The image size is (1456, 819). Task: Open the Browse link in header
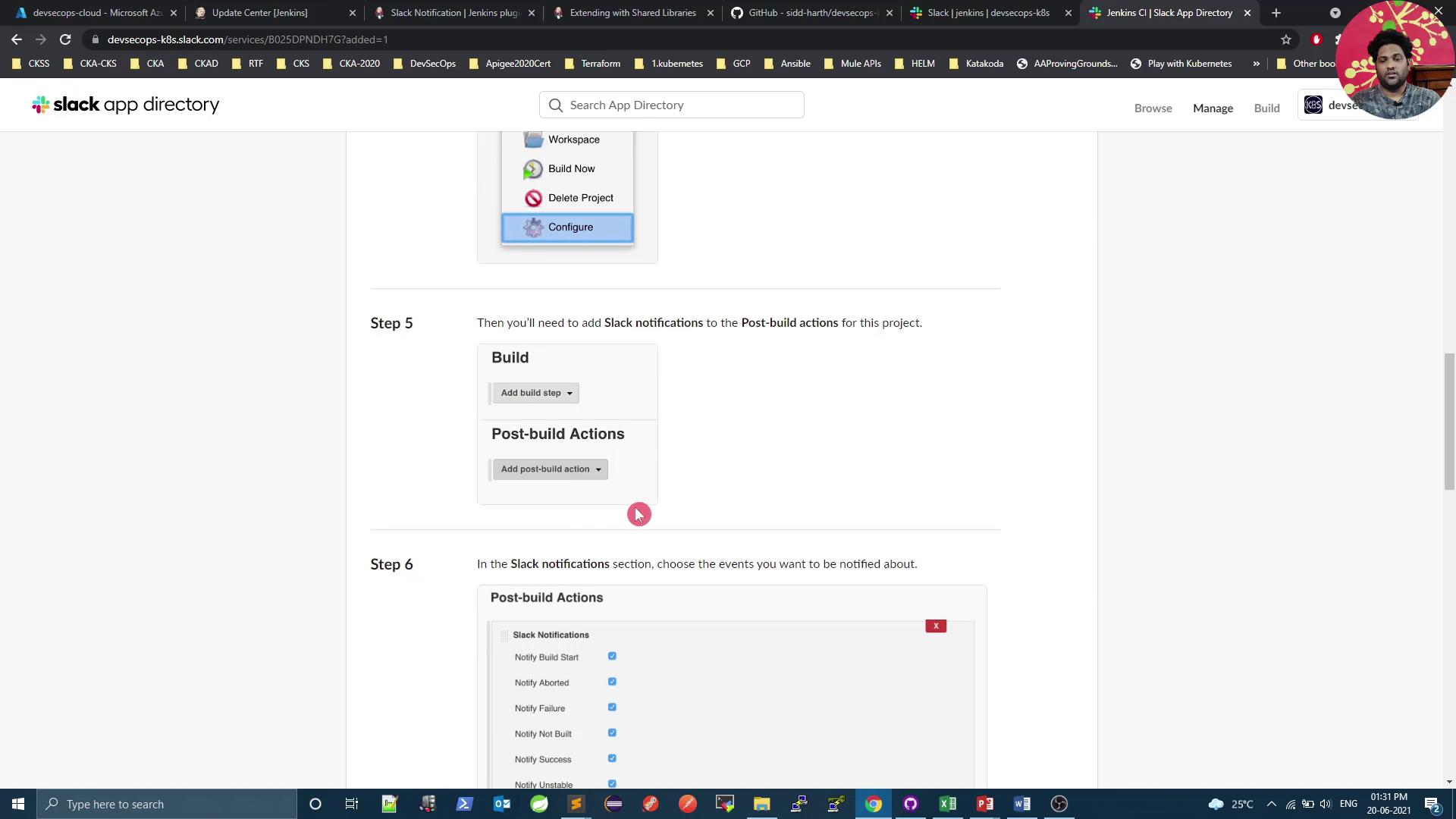tap(1153, 108)
